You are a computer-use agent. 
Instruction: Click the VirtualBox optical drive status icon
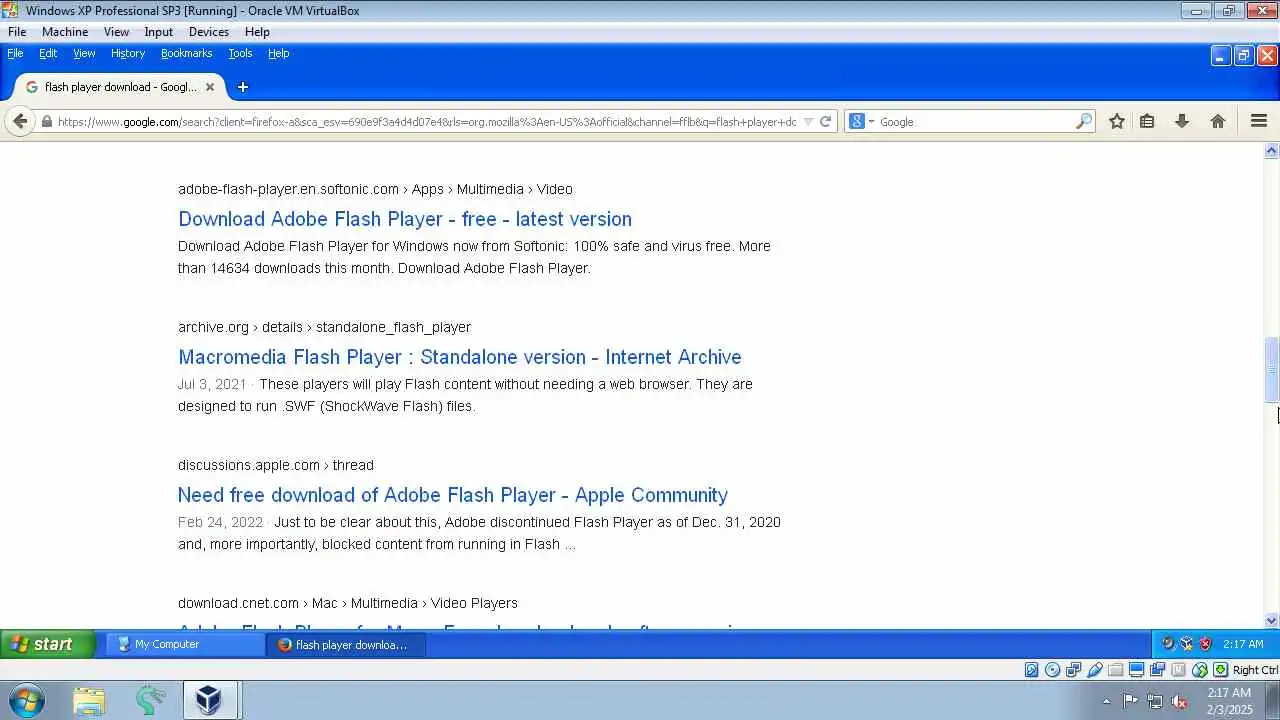[x=1052, y=670]
